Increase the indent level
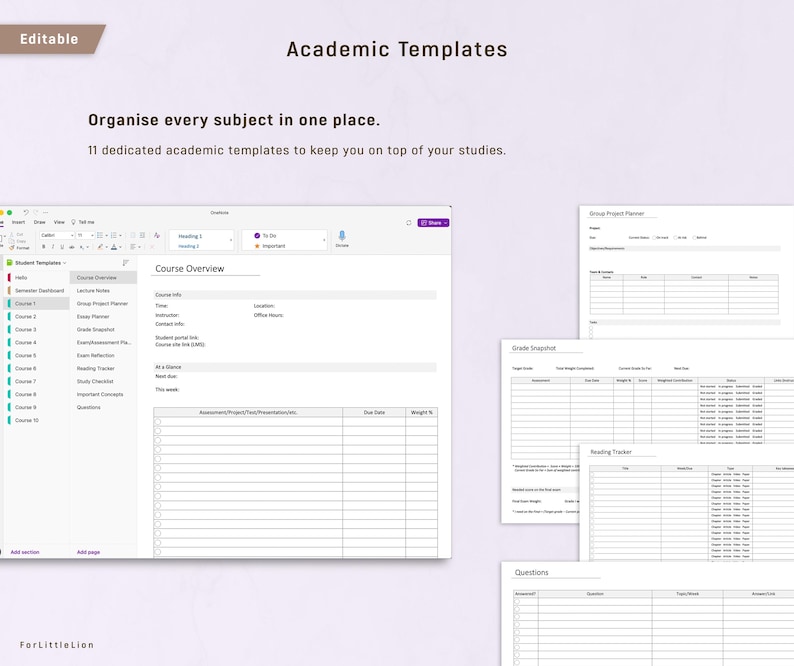The width and height of the screenshot is (794, 666). pos(142,236)
